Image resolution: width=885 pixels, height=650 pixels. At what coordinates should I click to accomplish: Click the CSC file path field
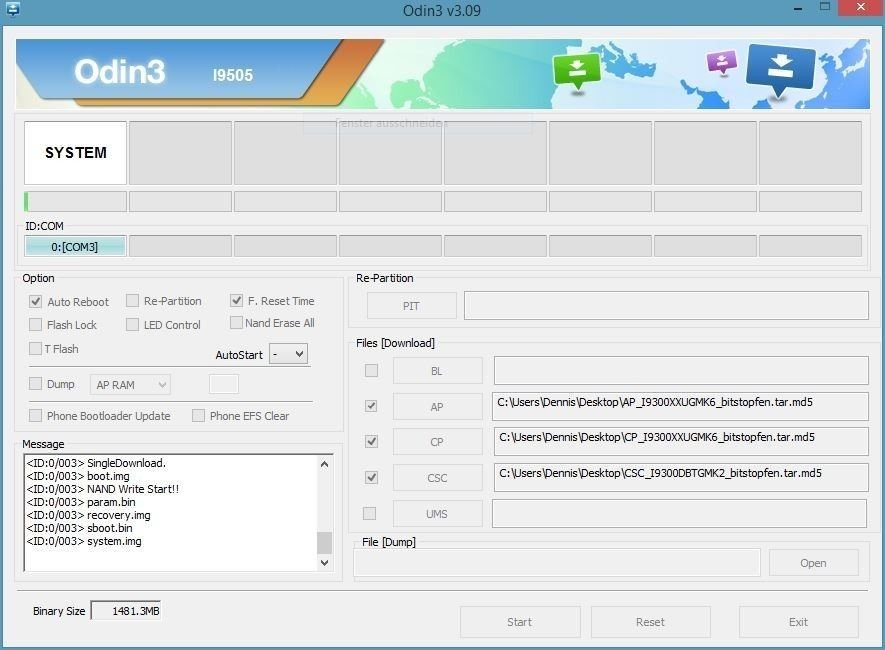[x=681, y=478]
